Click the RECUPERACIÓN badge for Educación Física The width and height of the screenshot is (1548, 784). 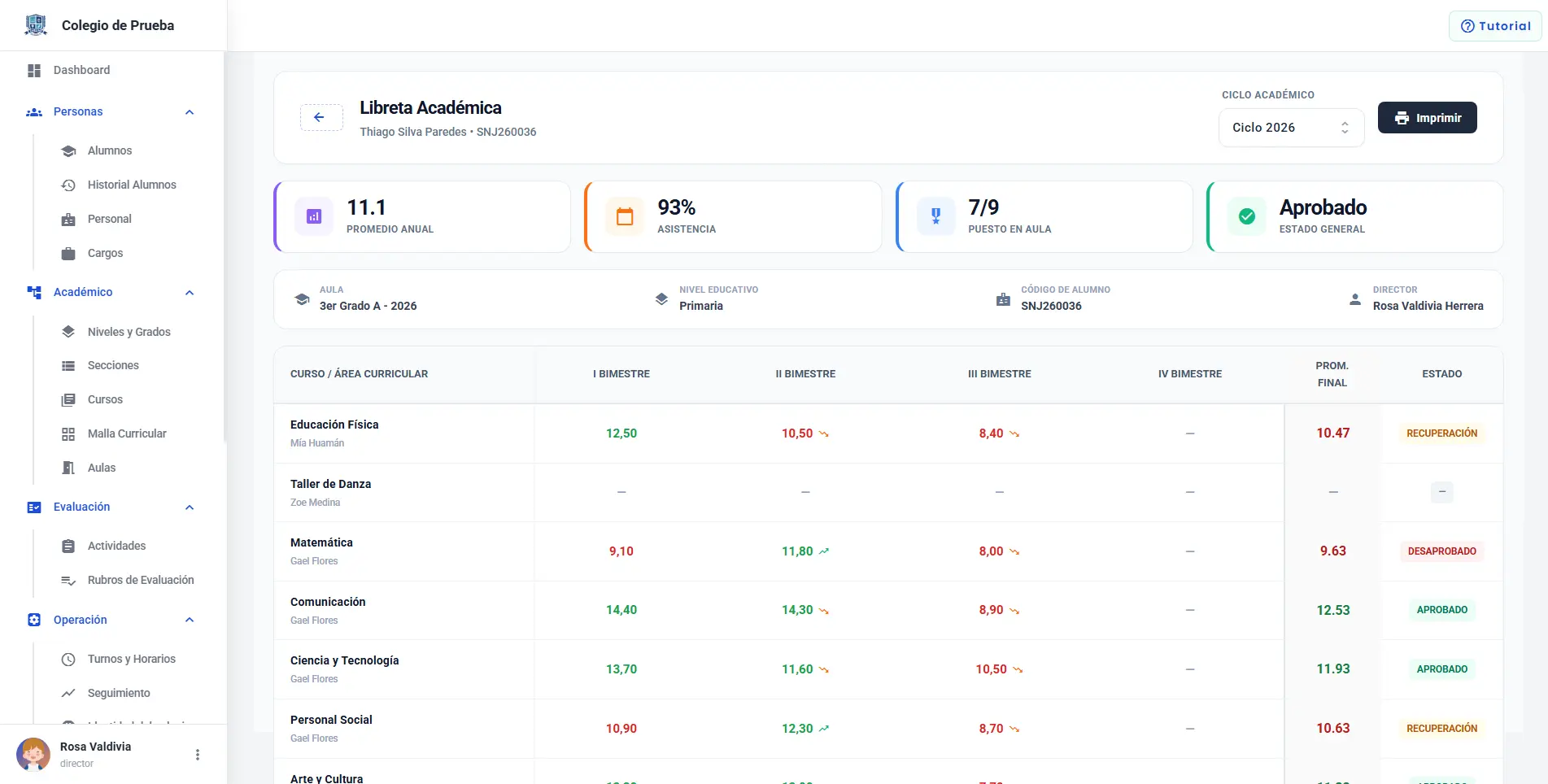point(1441,433)
